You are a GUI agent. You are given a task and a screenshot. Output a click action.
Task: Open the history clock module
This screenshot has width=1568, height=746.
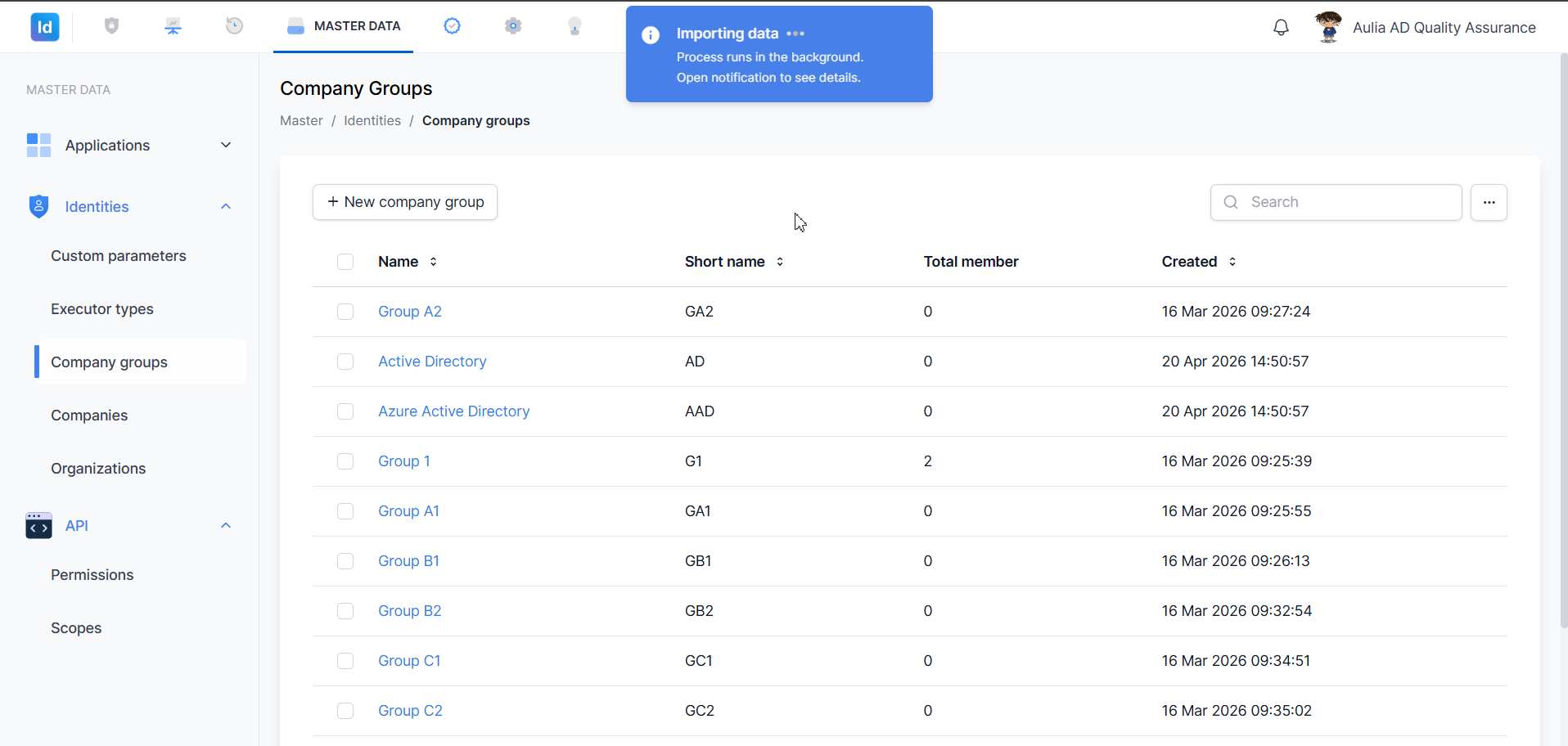click(234, 26)
